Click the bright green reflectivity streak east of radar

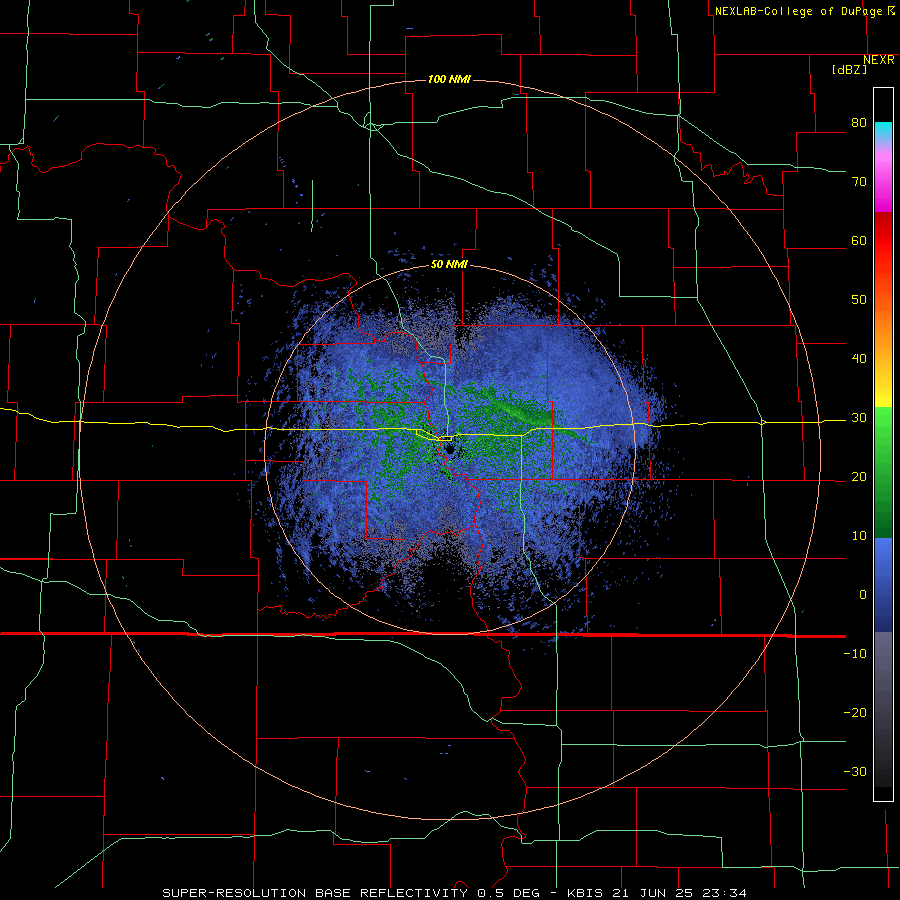[x=519, y=412]
